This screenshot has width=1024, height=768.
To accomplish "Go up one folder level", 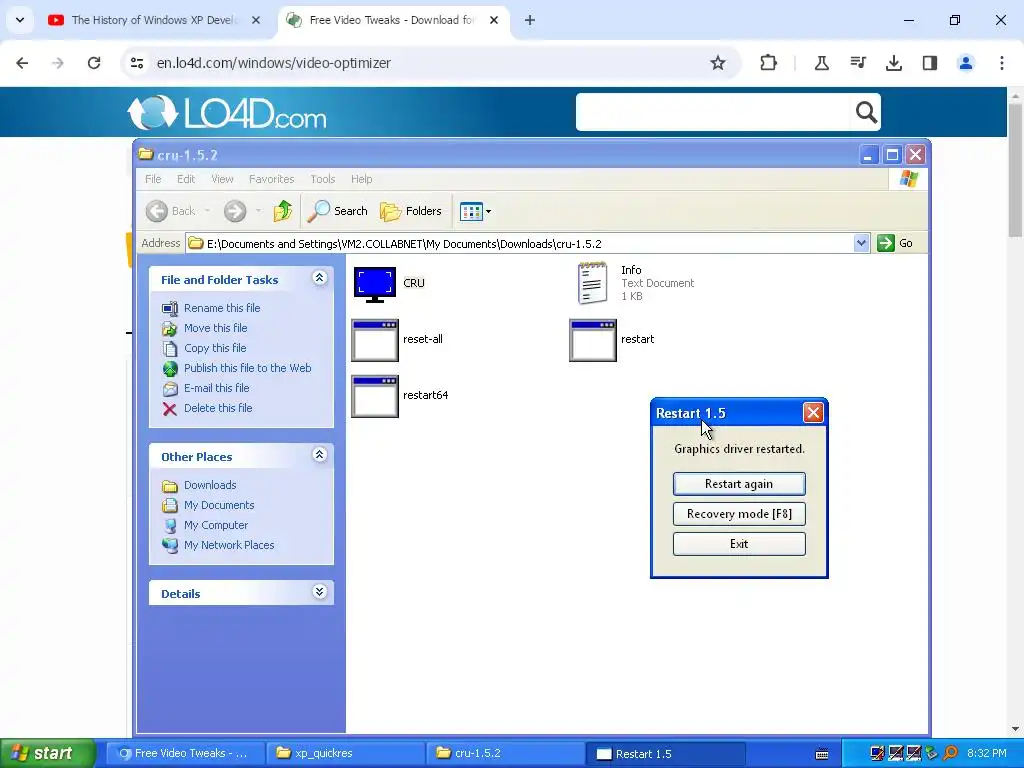I will tap(282, 211).
